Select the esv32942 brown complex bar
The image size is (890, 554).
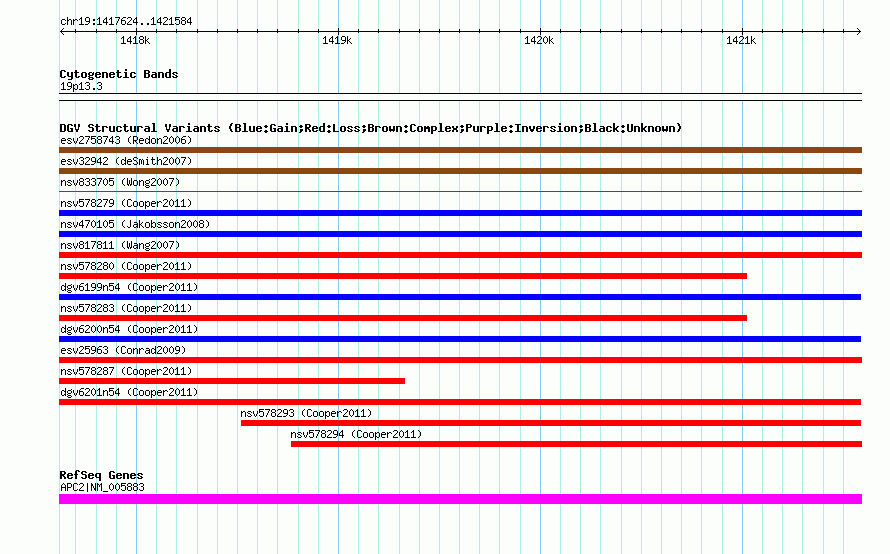tap(460, 171)
